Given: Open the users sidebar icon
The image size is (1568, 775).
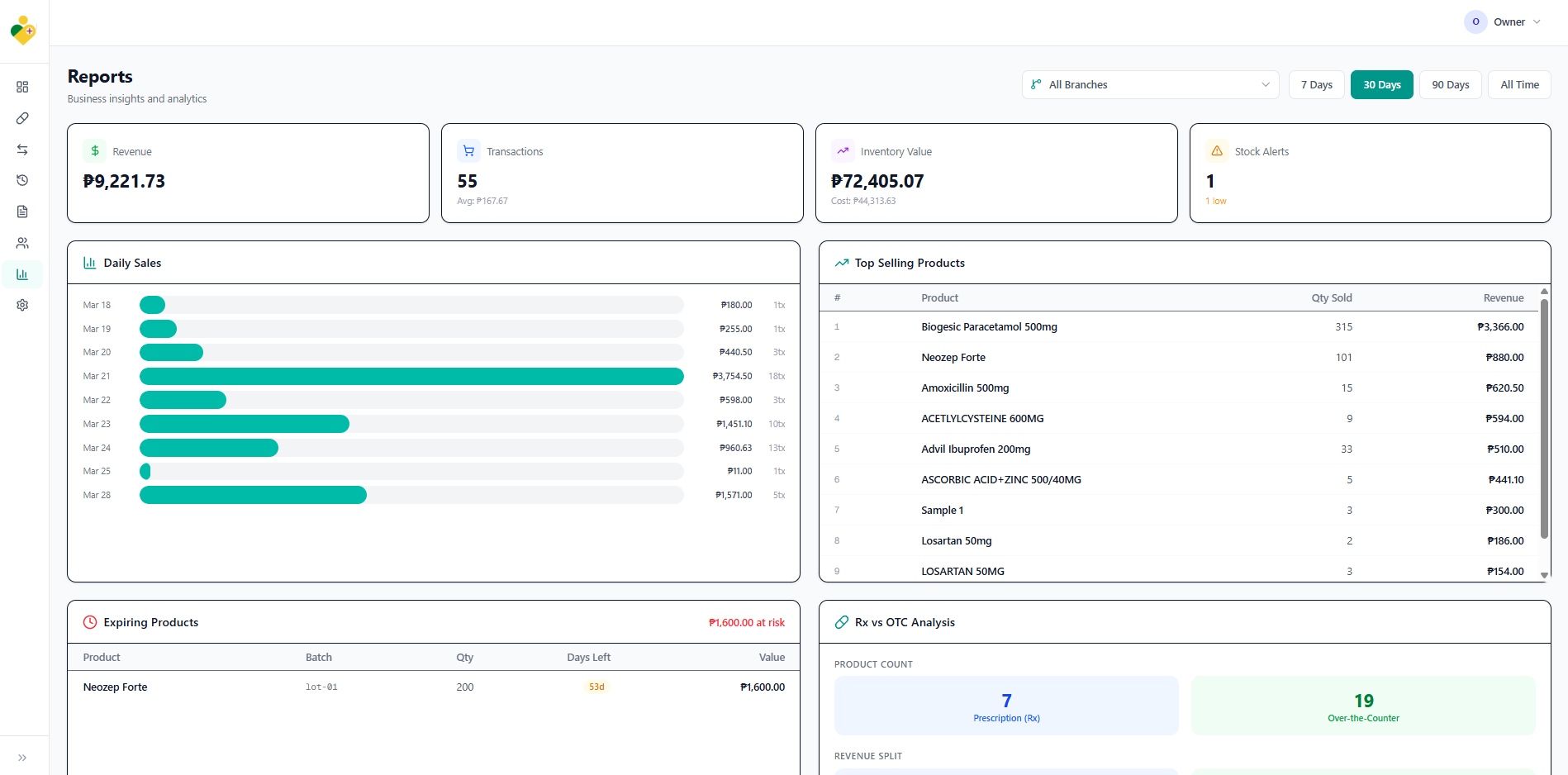Looking at the screenshot, I should [x=22, y=243].
